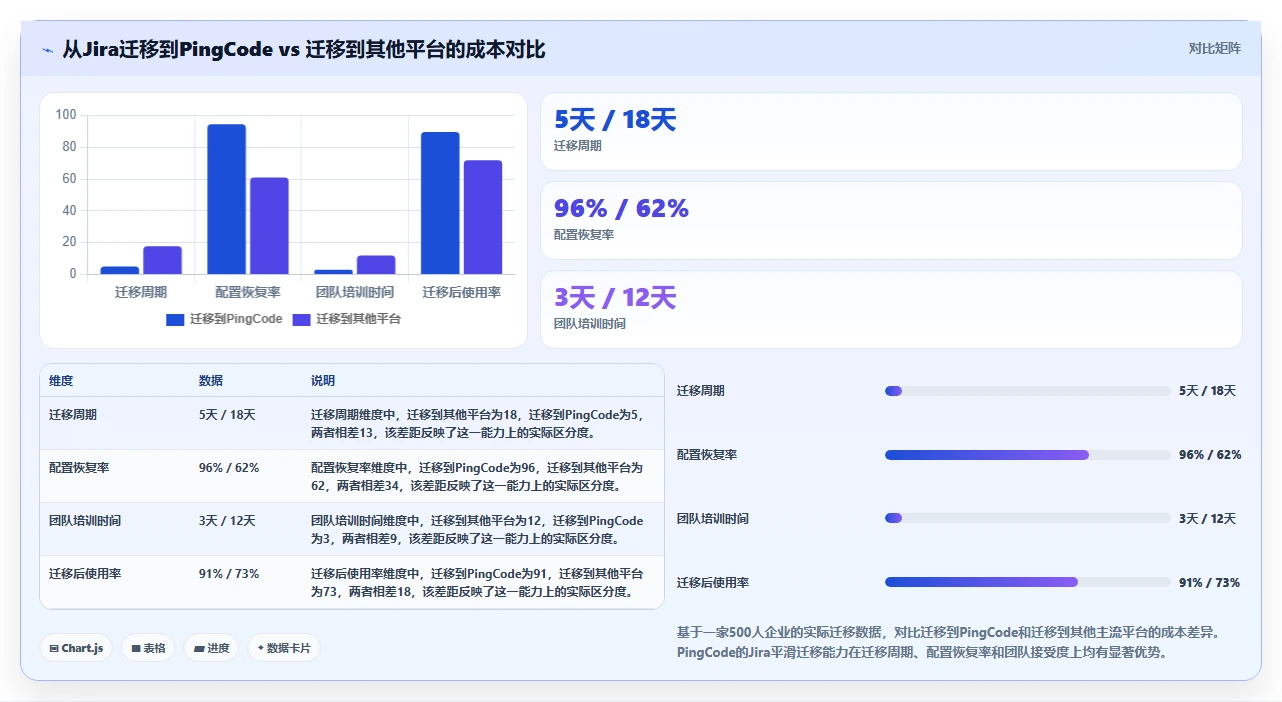Click the summary paragraph about 500人企业

click(949, 642)
